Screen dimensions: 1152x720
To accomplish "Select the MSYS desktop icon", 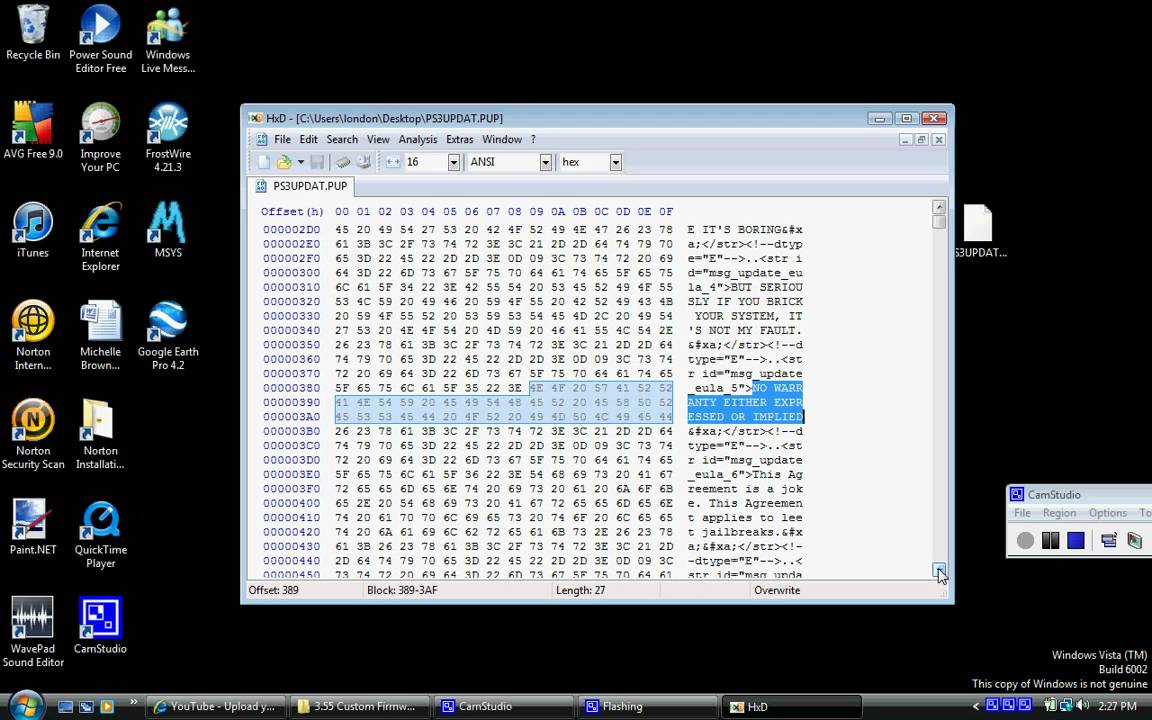I will pos(168,230).
